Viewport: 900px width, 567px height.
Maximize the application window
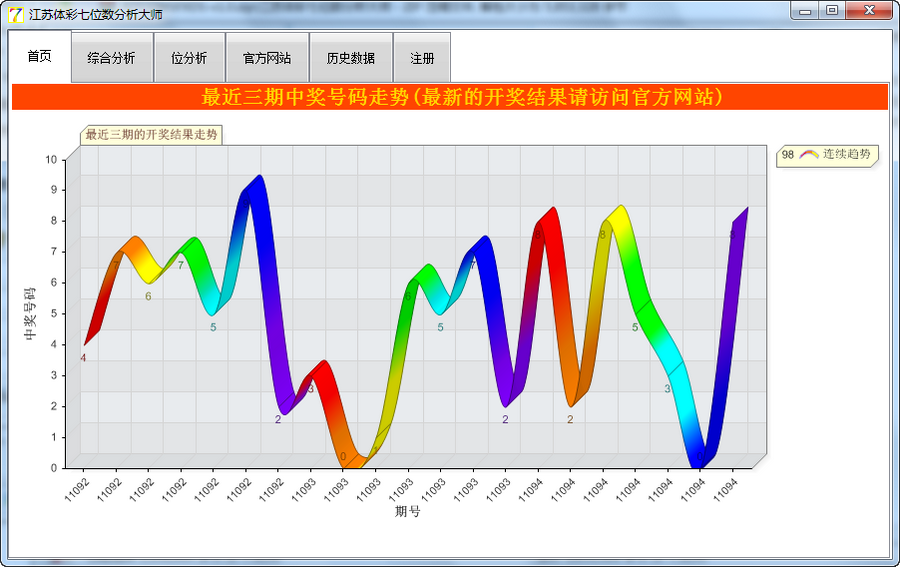tap(832, 11)
